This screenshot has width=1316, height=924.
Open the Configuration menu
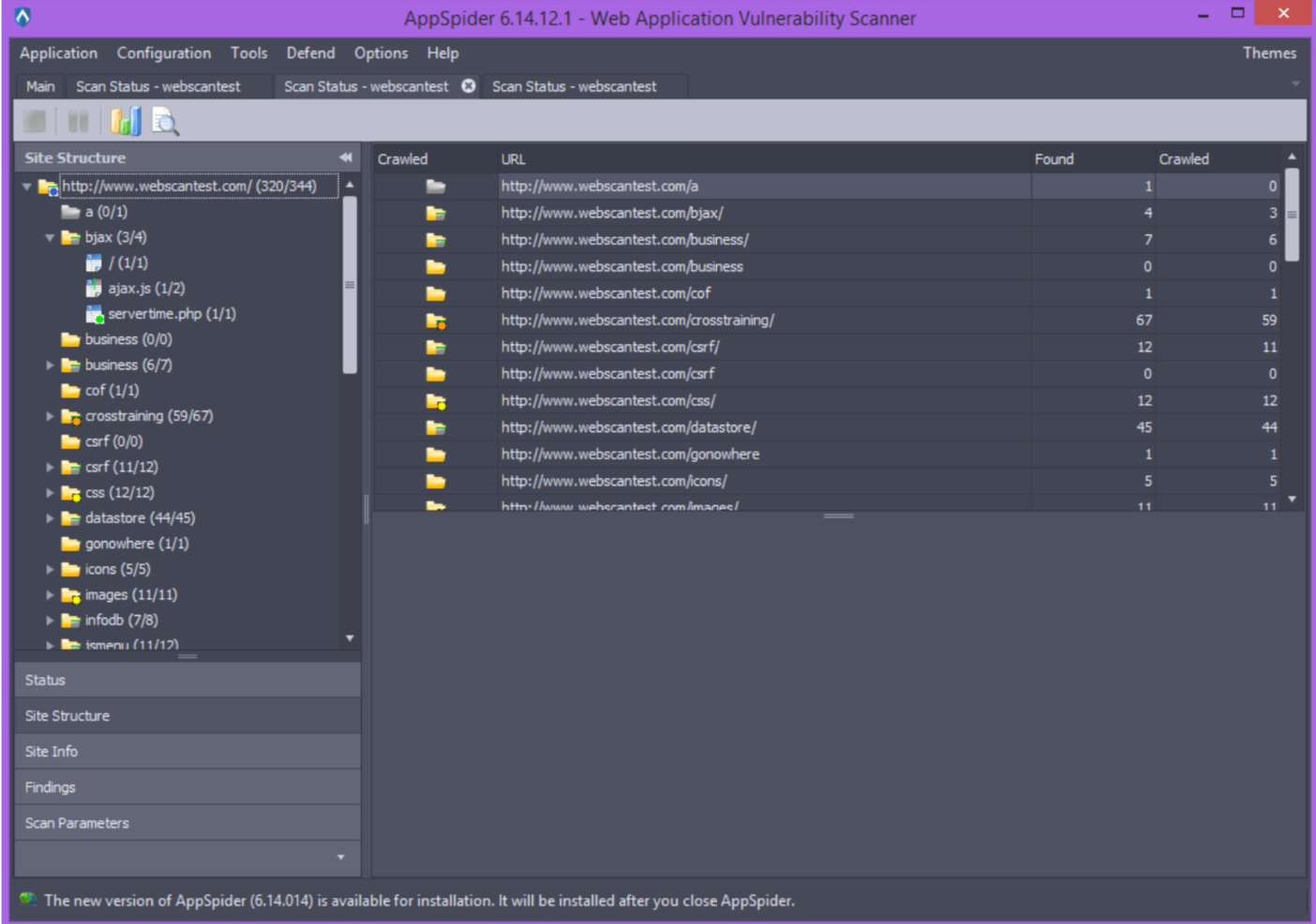click(164, 53)
